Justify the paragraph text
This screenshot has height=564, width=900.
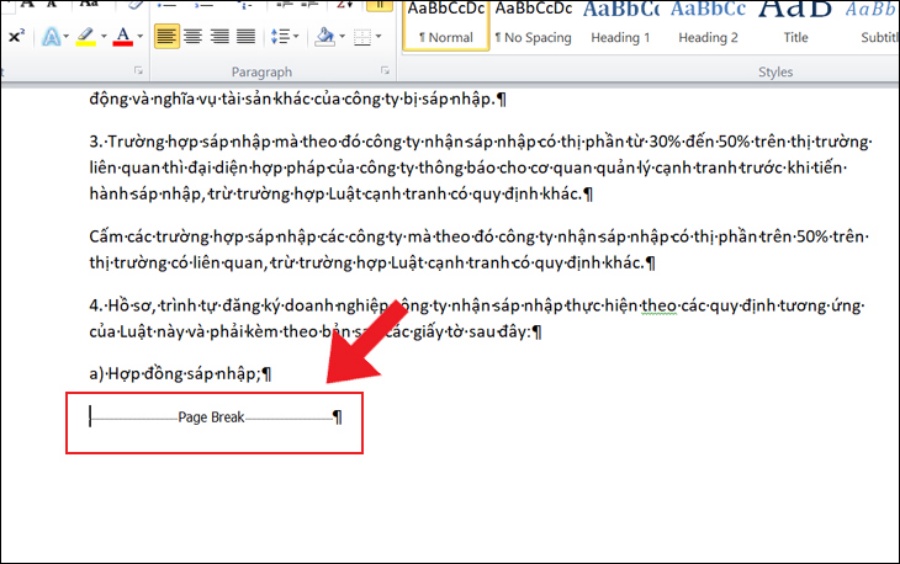coord(245,37)
